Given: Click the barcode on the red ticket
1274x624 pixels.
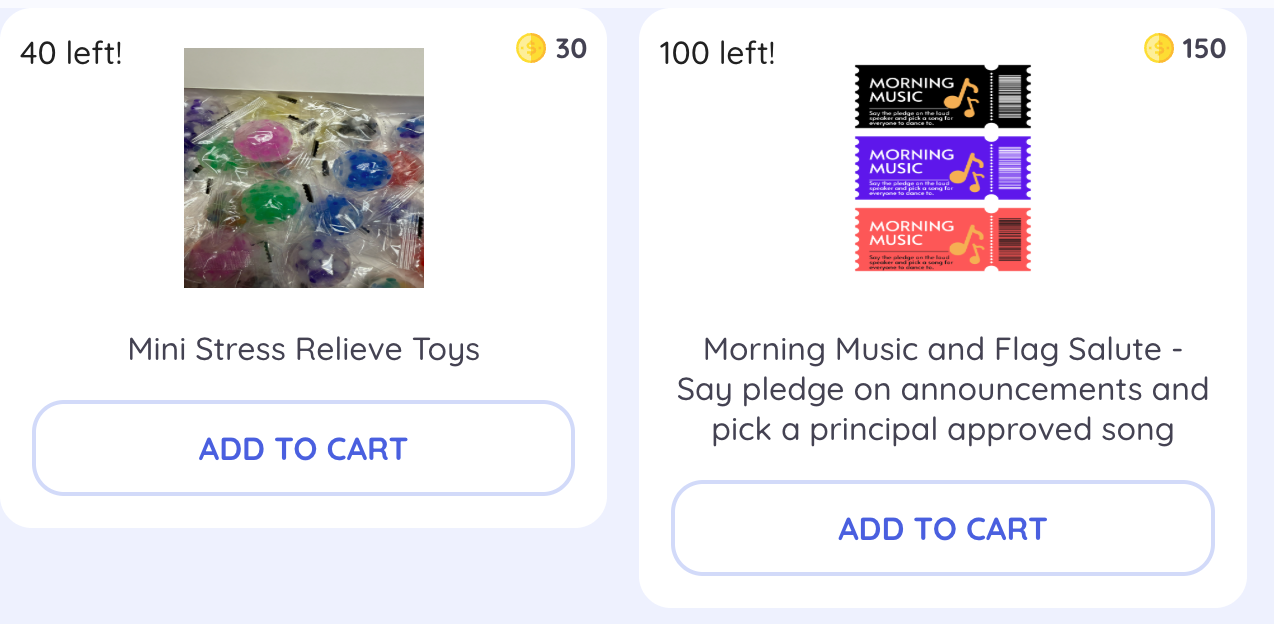Looking at the screenshot, I should [1010, 240].
